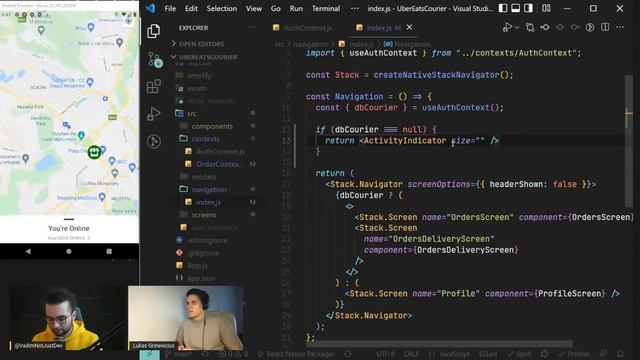Toggle the primary side bar layout button
640x360 pixels.
point(503,8)
